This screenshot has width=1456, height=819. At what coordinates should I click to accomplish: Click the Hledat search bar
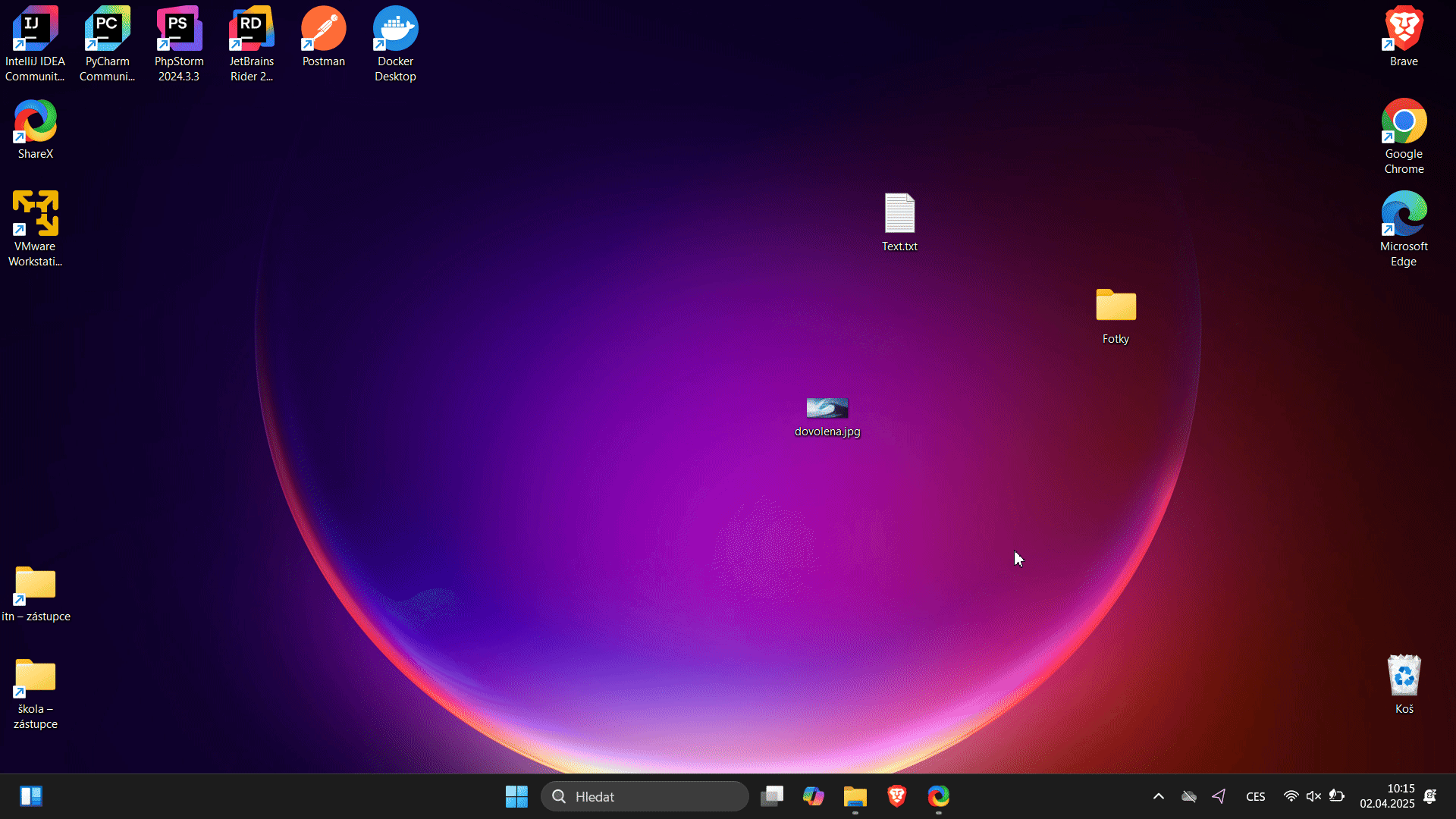coord(644,796)
